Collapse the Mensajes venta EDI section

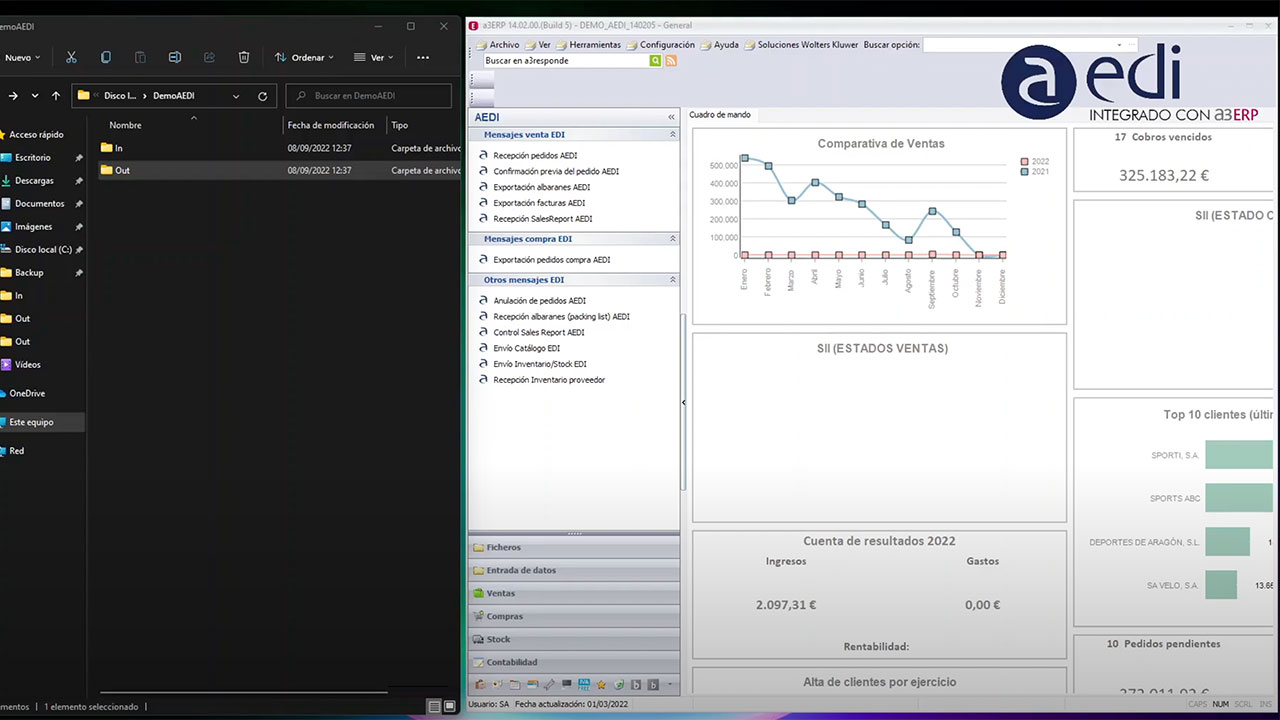pos(672,134)
